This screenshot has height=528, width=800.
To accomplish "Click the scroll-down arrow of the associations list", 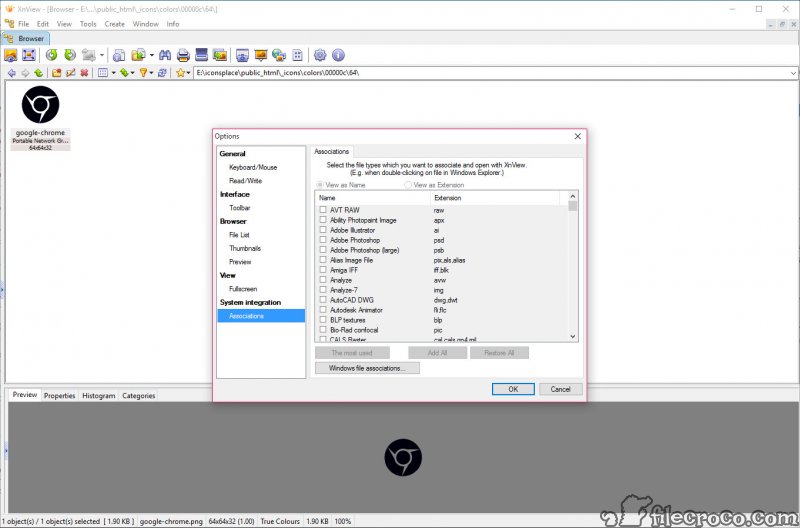I will [x=572, y=336].
